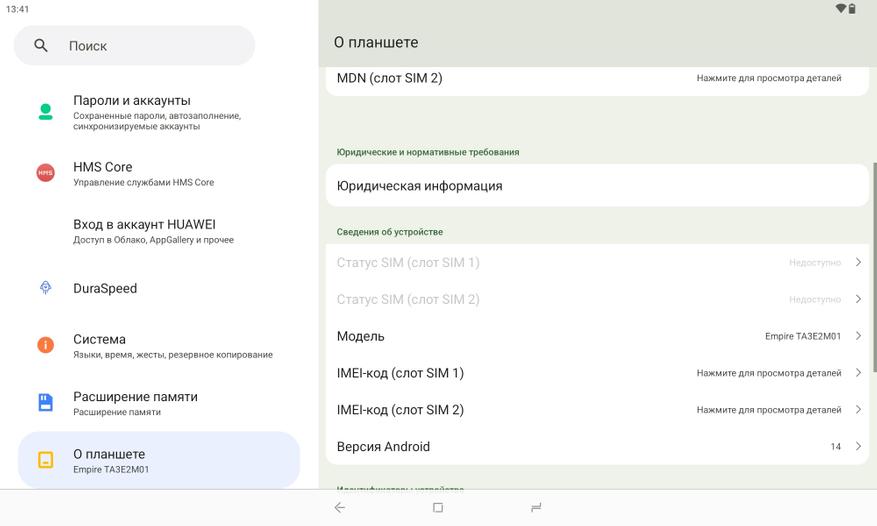877x526 pixels.
Task: Expand the Версия Android chevron
Action: tap(858, 446)
